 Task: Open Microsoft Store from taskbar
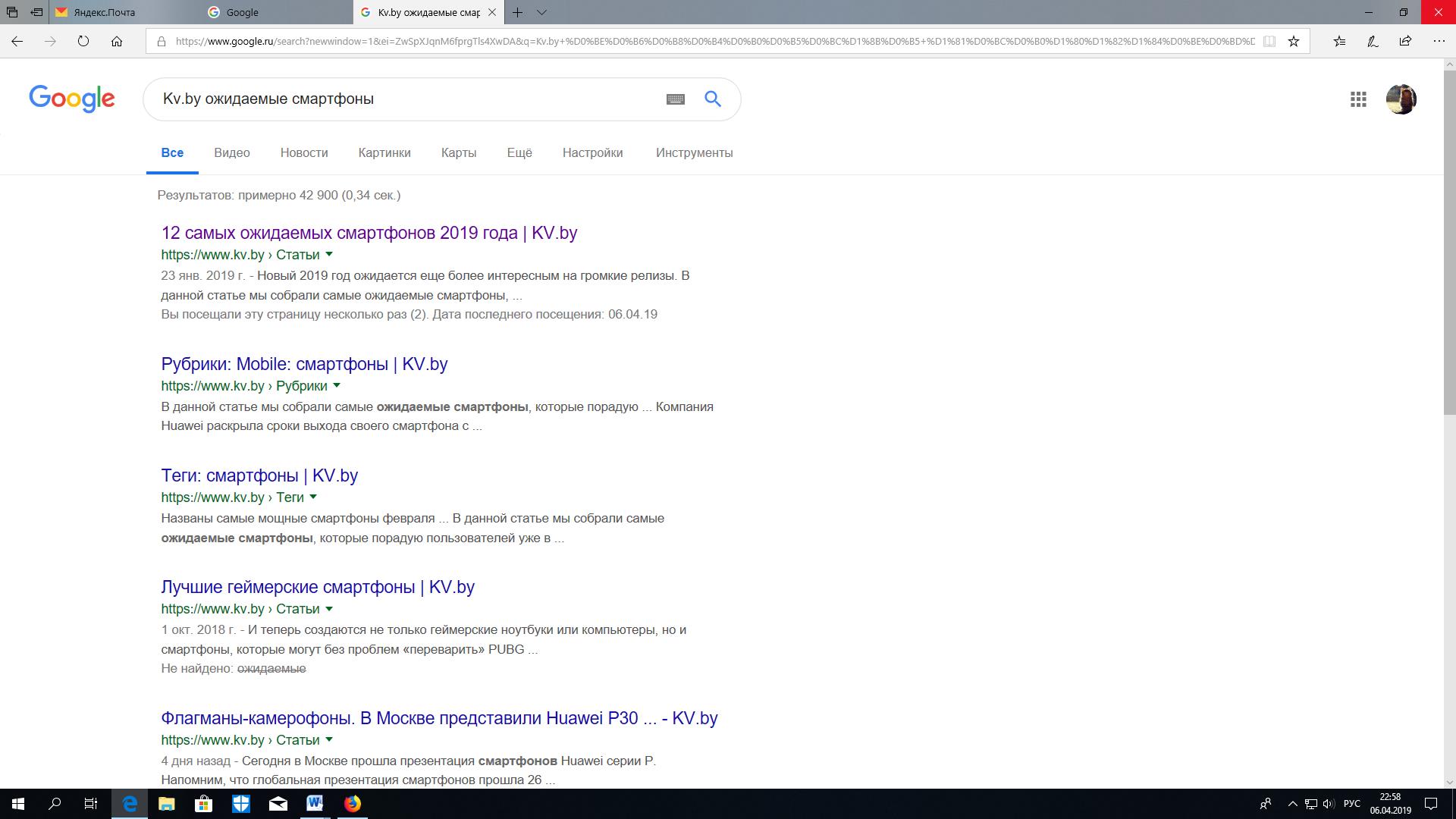click(203, 804)
